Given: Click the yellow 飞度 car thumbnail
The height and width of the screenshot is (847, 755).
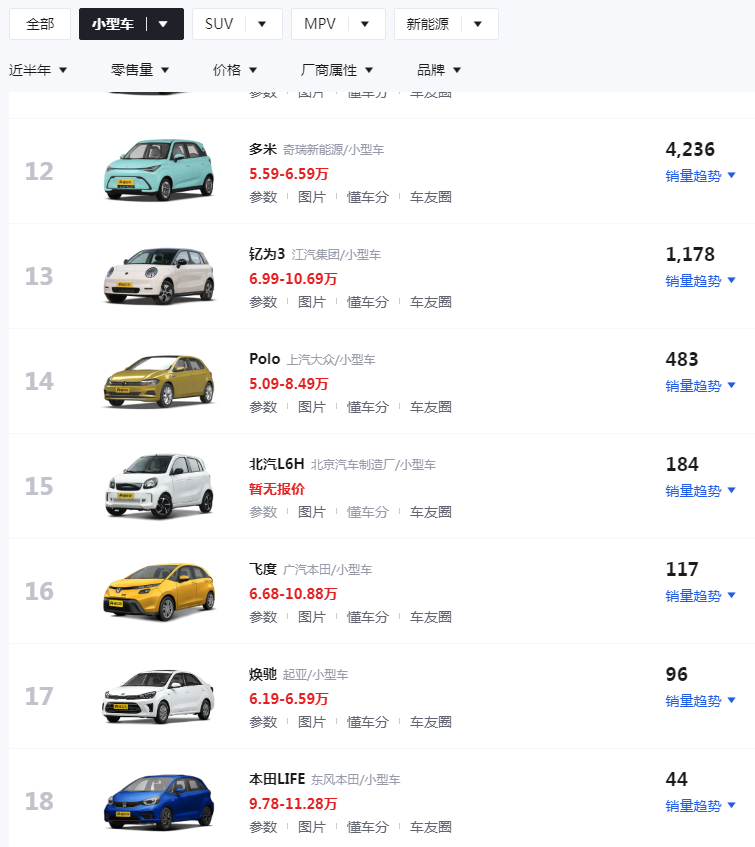Looking at the screenshot, I should [x=159, y=590].
